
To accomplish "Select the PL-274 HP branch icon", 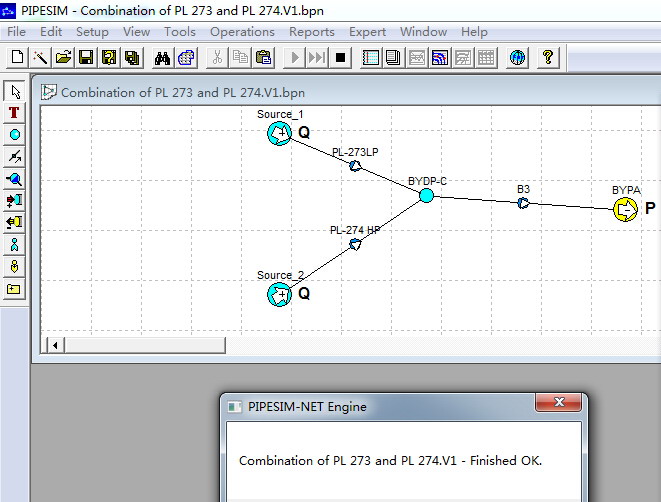I will (355, 244).
